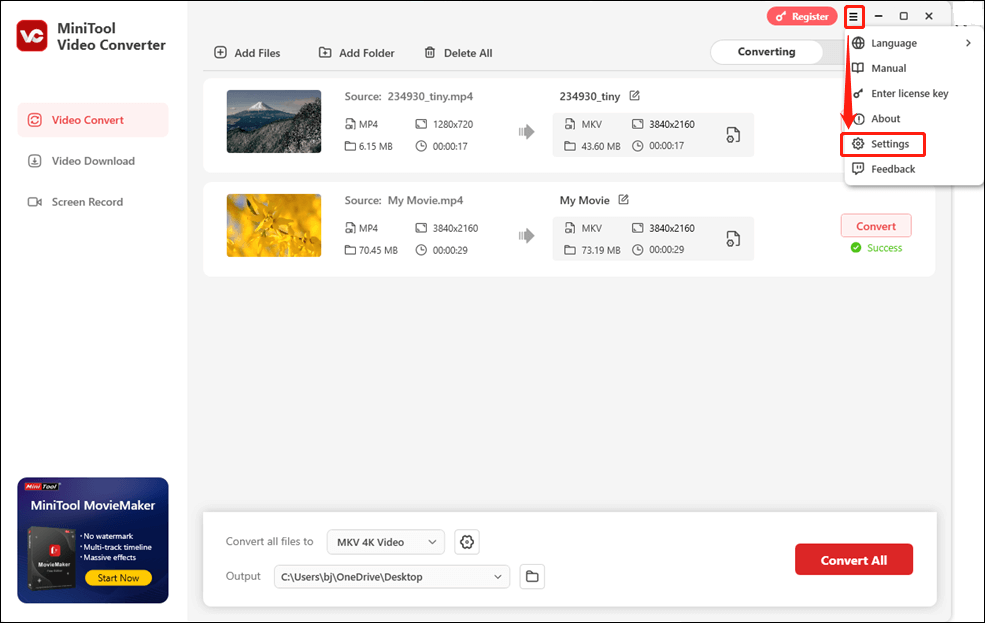Image resolution: width=985 pixels, height=623 pixels.
Task: Click the Convert All button
Action: tap(854, 560)
